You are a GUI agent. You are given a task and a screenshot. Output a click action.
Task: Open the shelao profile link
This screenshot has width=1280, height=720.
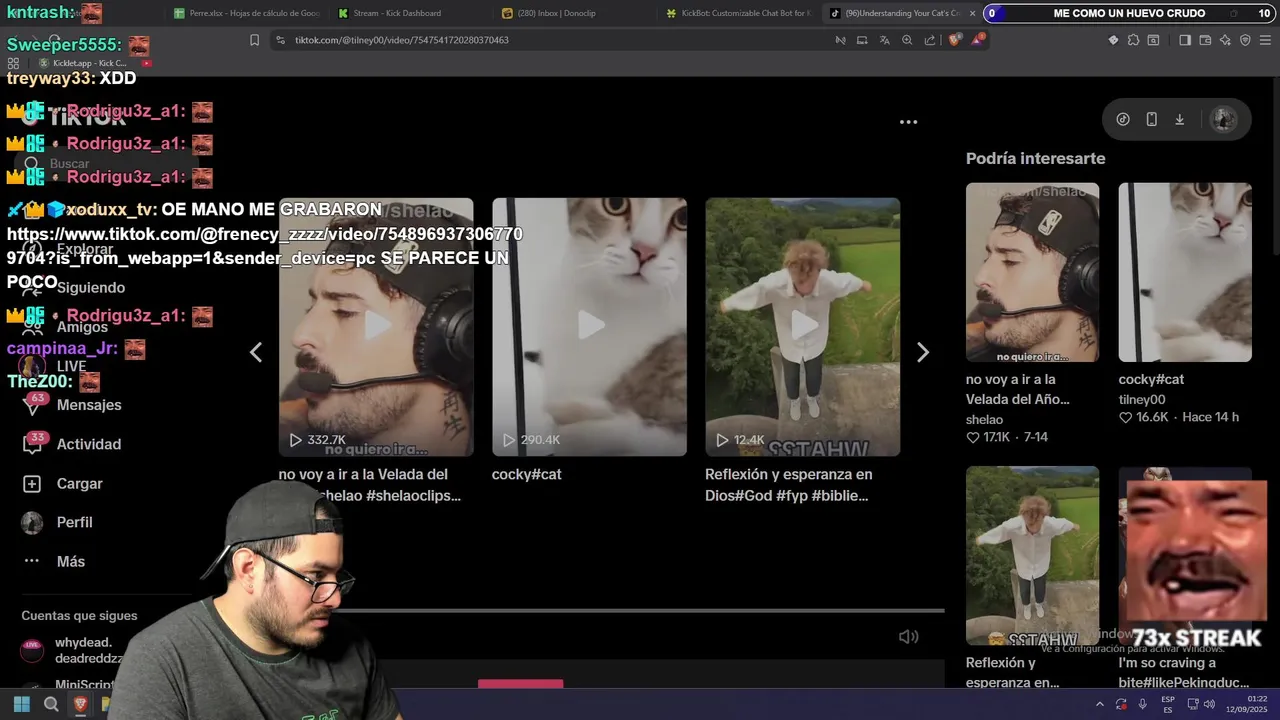[x=984, y=419]
